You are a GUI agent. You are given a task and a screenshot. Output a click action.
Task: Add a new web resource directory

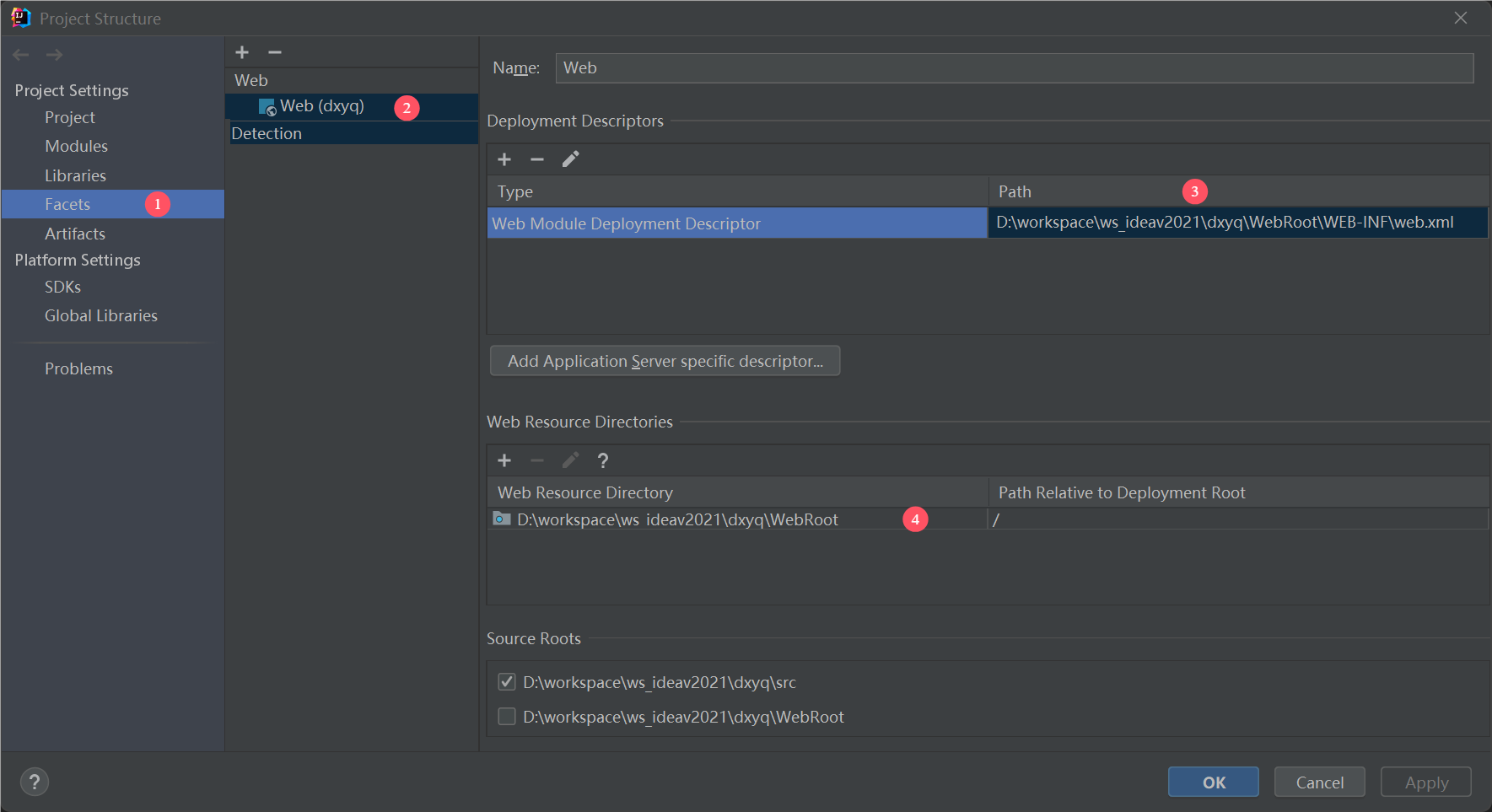click(x=504, y=460)
